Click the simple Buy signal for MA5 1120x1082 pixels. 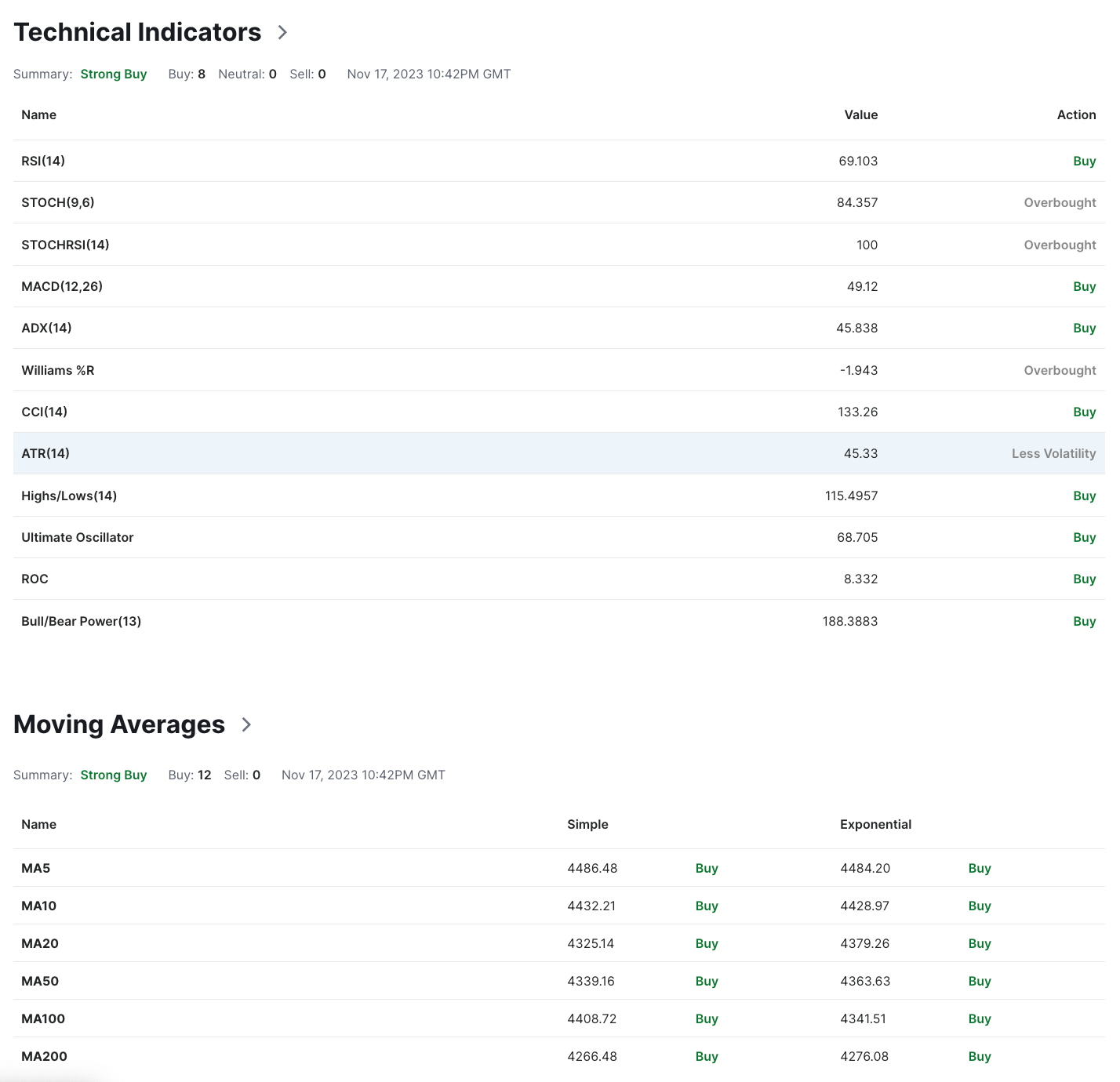pos(707,868)
